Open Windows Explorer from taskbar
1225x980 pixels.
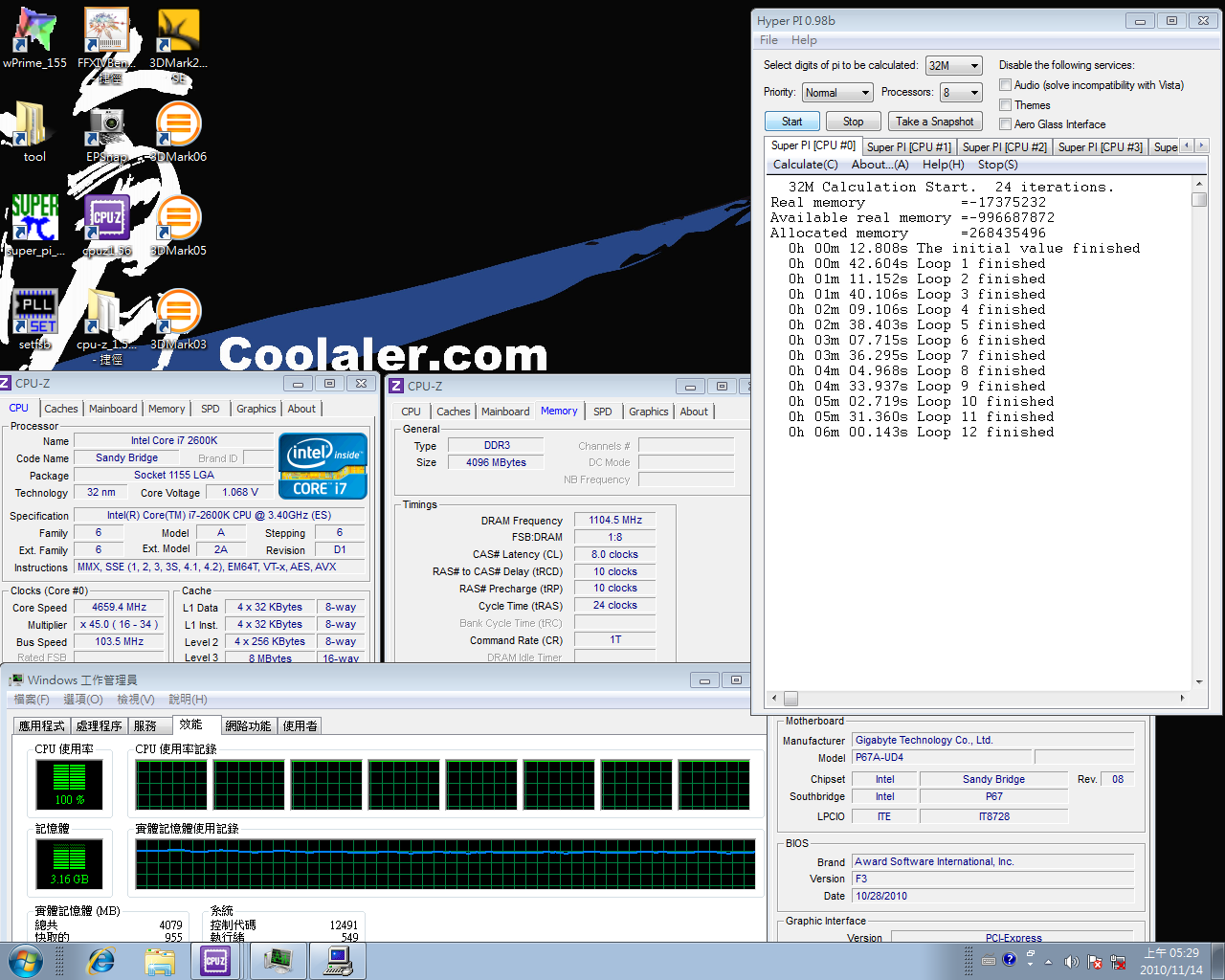tap(160, 961)
